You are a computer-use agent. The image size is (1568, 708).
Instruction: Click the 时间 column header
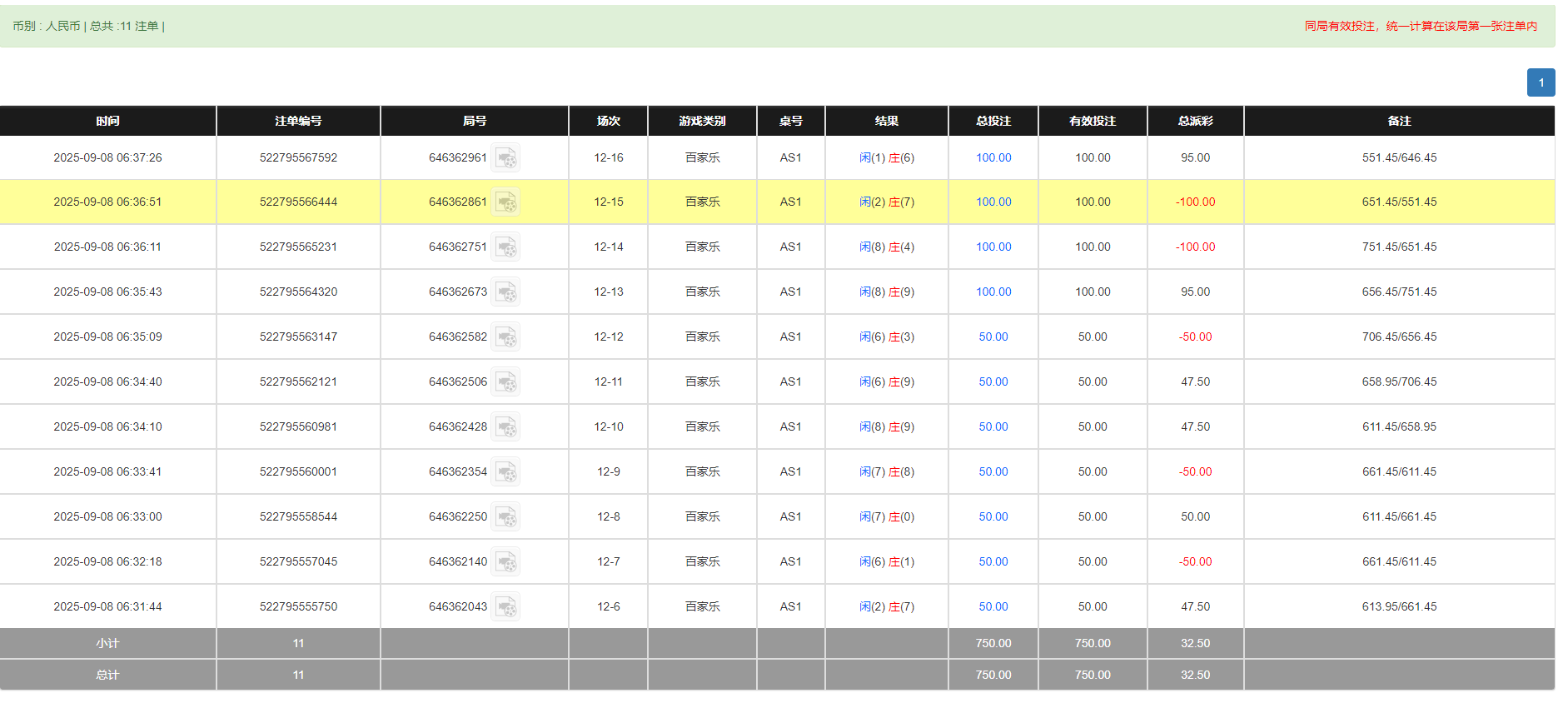107,121
